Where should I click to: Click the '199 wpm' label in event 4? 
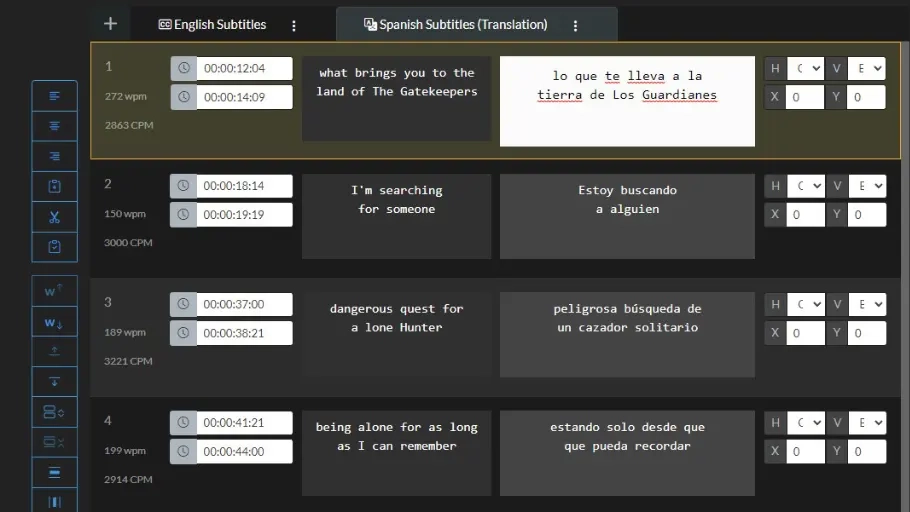tap(125, 450)
